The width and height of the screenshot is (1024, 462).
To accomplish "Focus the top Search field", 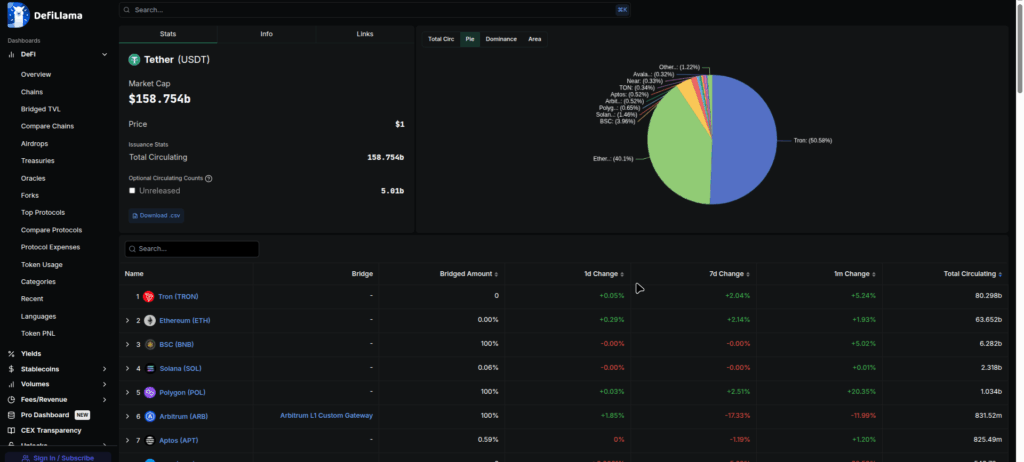I will click(375, 10).
